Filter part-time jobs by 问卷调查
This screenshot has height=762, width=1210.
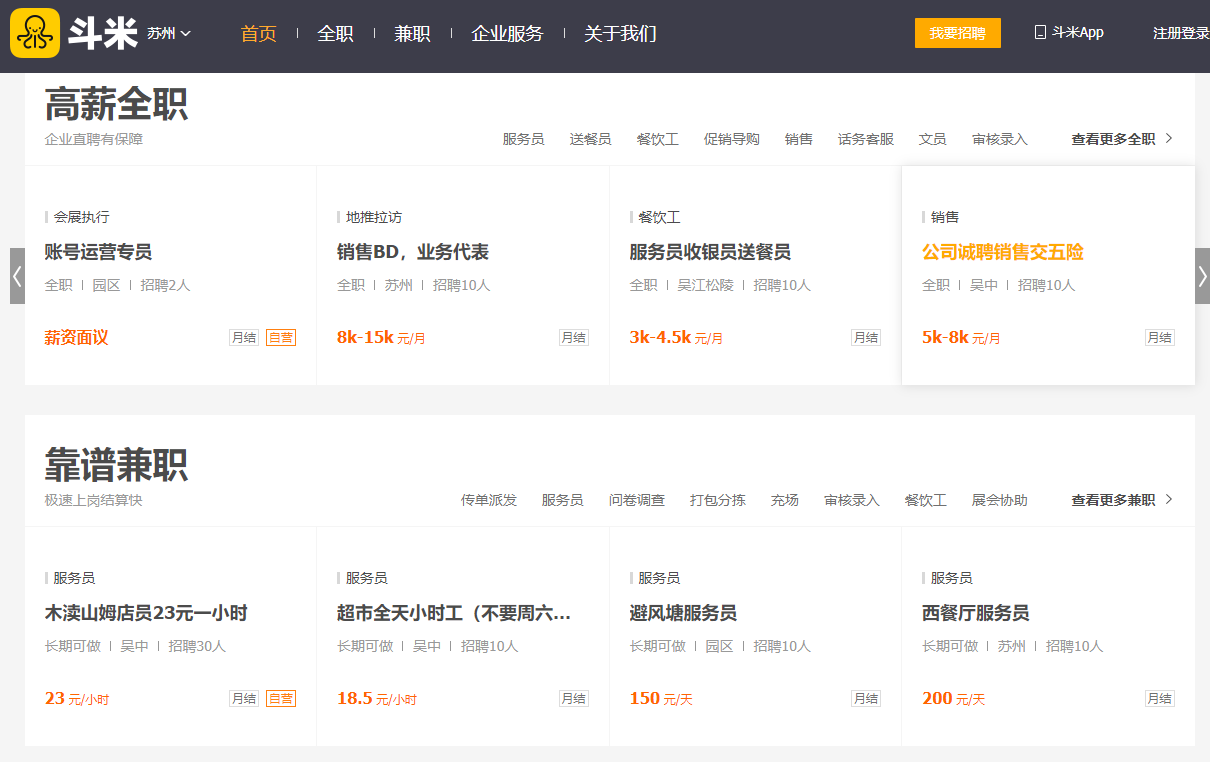point(637,500)
